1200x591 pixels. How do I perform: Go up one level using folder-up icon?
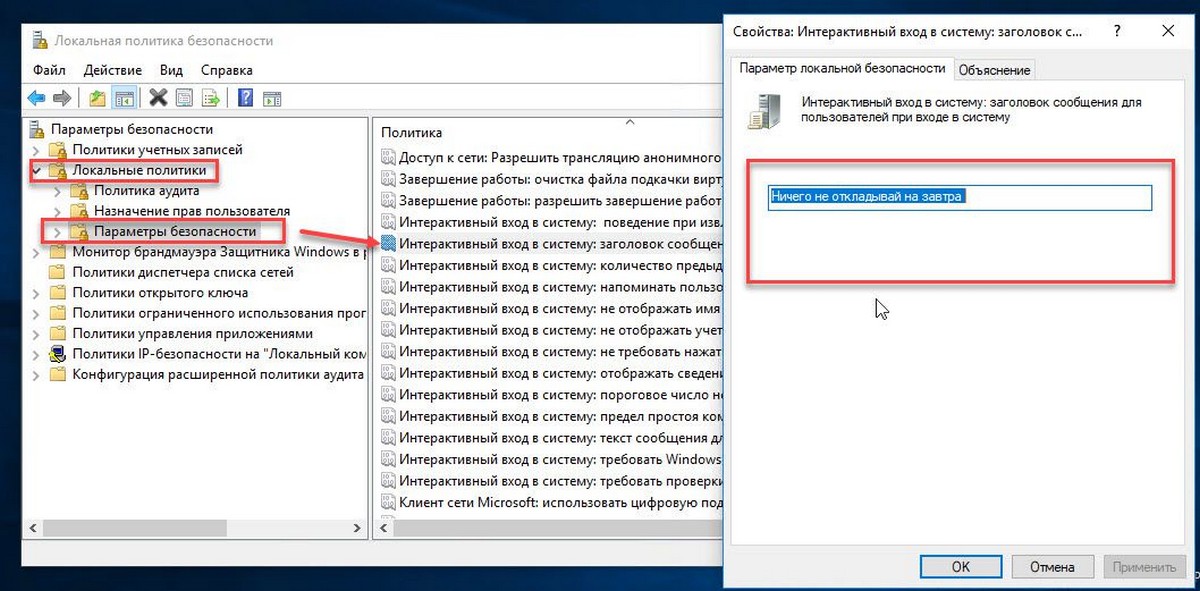tap(97, 98)
